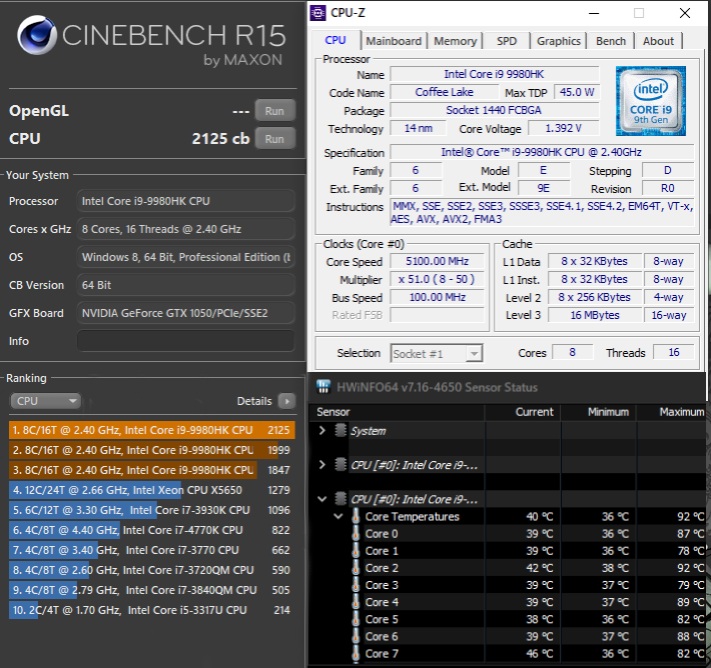Image resolution: width=711 pixels, height=668 pixels.
Task: Click the Info input field in Cinebench
Action: pyautogui.click(x=186, y=341)
